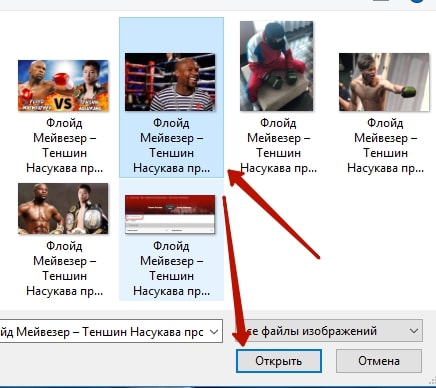Screen dimensions: 436x388
Task: Click the Открыть button
Action: click(x=279, y=361)
